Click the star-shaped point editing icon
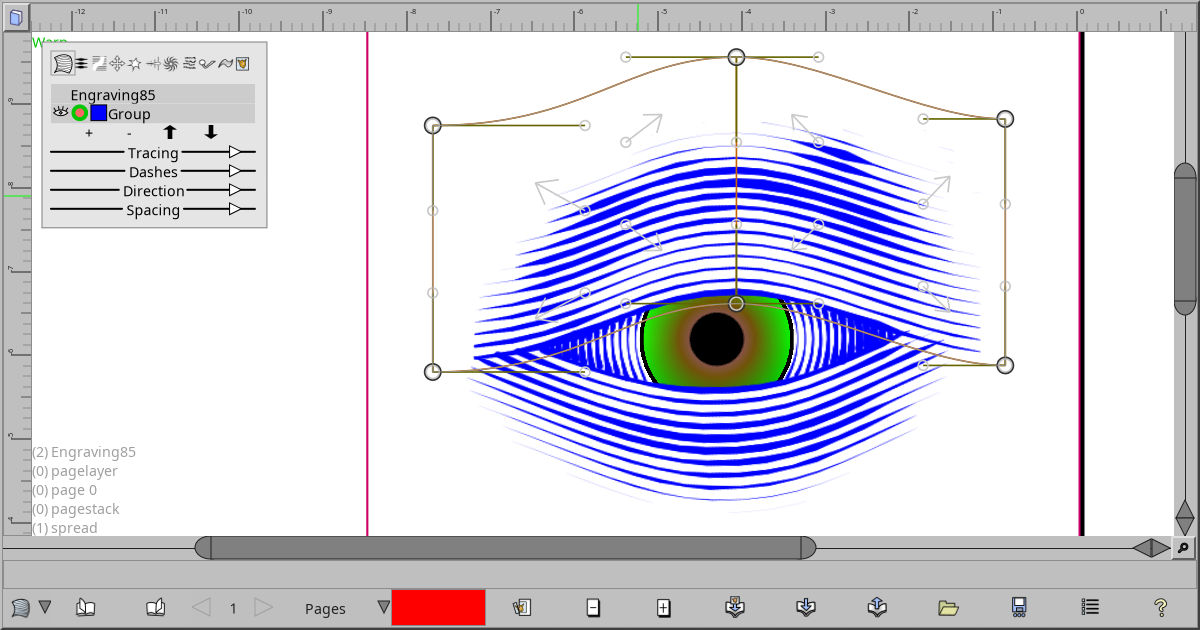This screenshot has height=630, width=1200. (135, 62)
